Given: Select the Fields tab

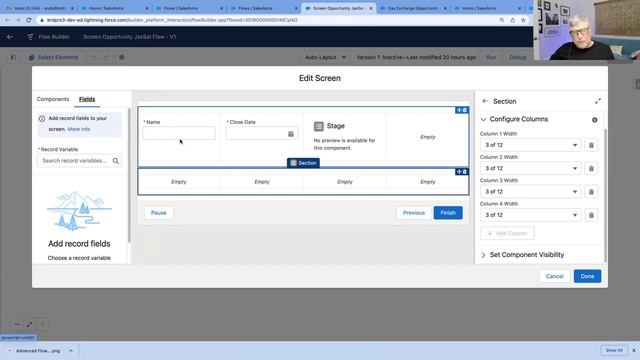Looking at the screenshot, I should (87, 99).
